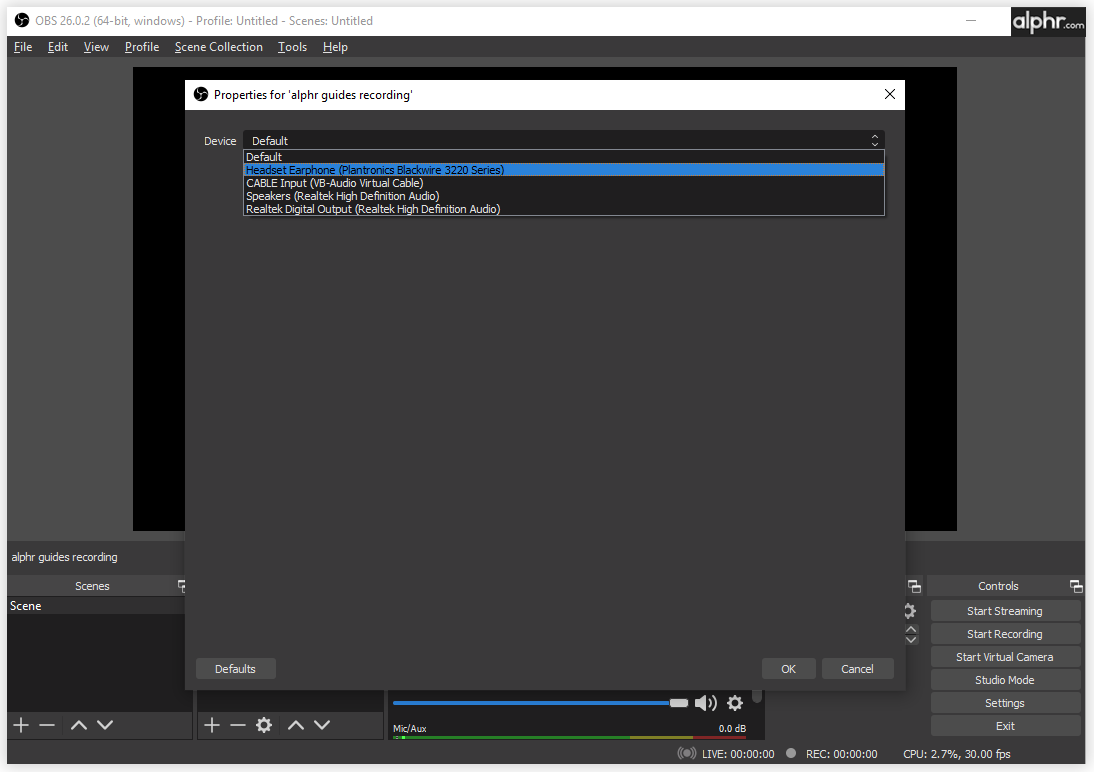Remove selected source with minus icon
Image resolution: width=1094 pixels, height=772 pixels.
point(238,725)
